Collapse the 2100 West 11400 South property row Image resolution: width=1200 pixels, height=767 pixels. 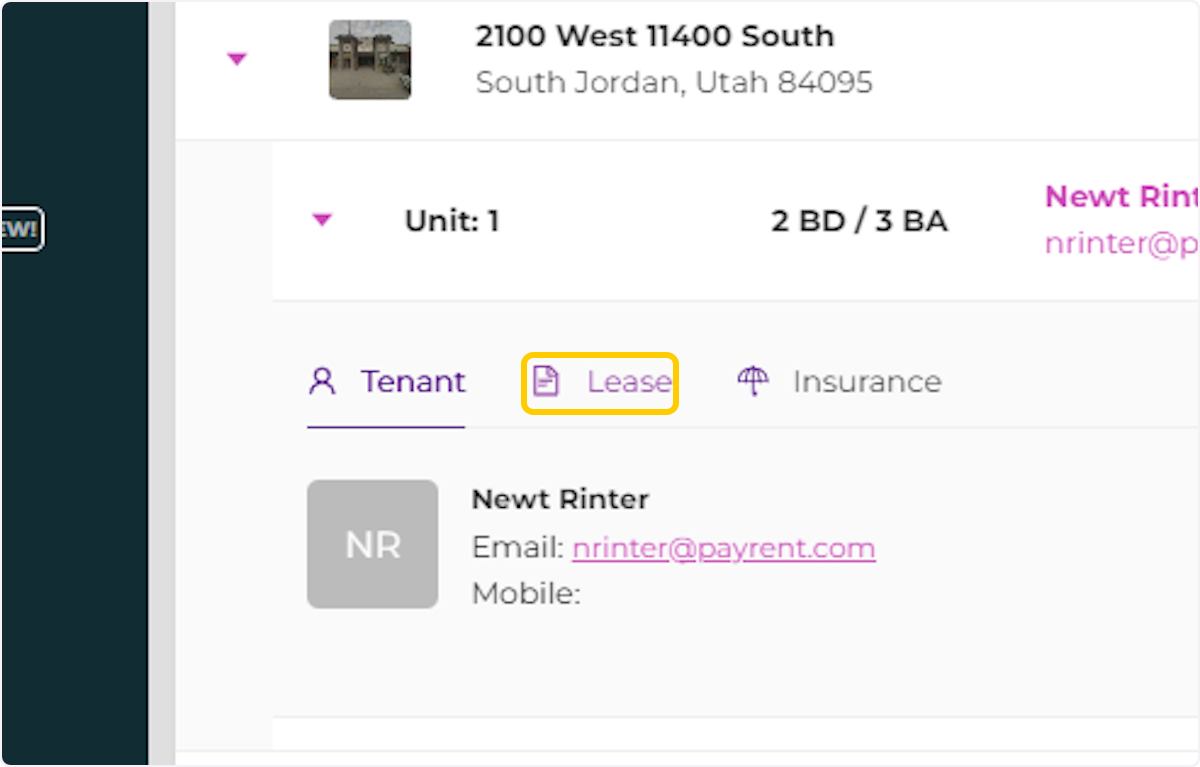pyautogui.click(x=236, y=60)
